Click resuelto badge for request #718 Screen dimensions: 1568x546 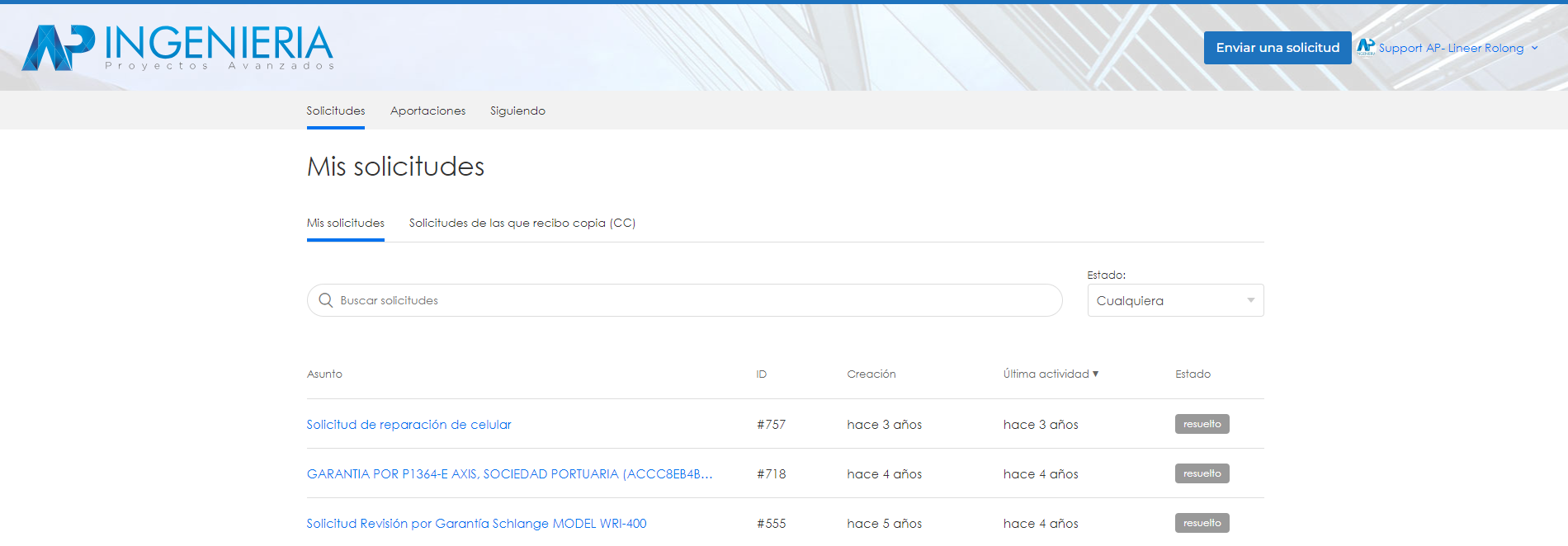(x=1202, y=473)
